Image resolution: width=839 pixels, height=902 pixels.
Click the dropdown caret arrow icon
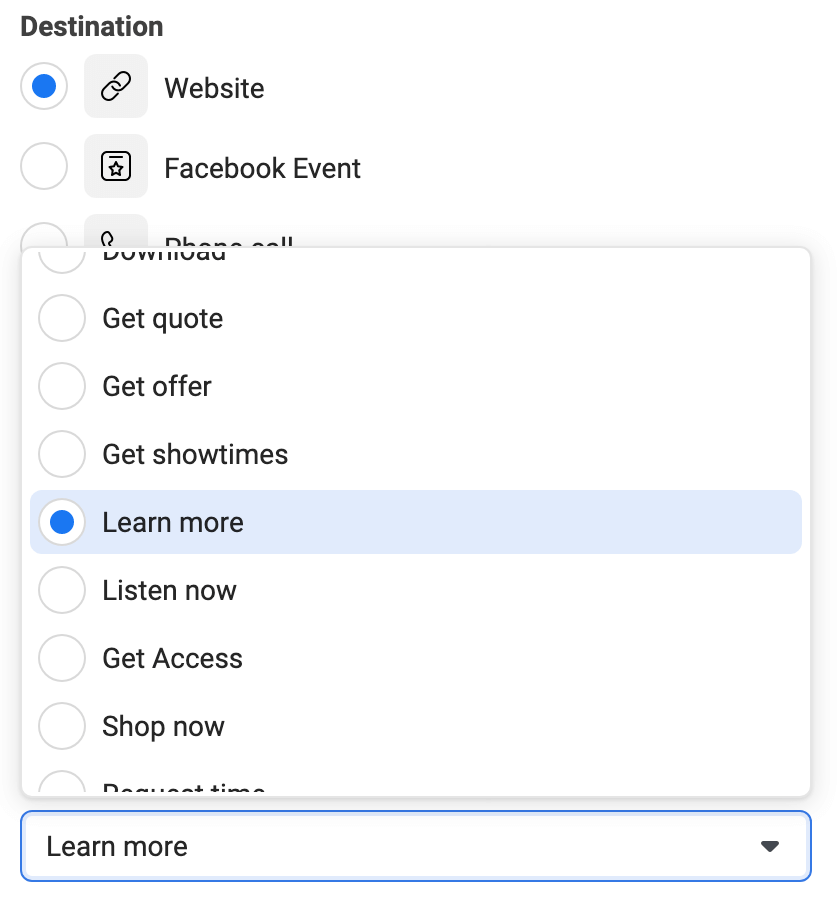pyautogui.click(x=769, y=846)
